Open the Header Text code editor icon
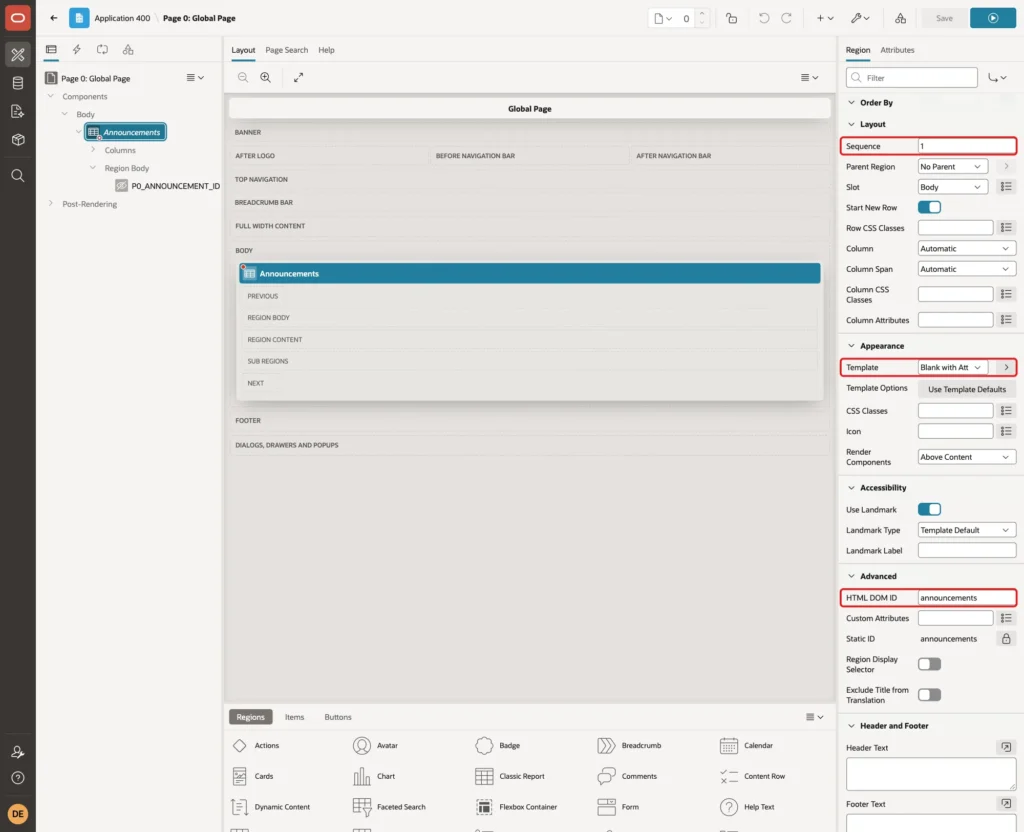 [1006, 747]
